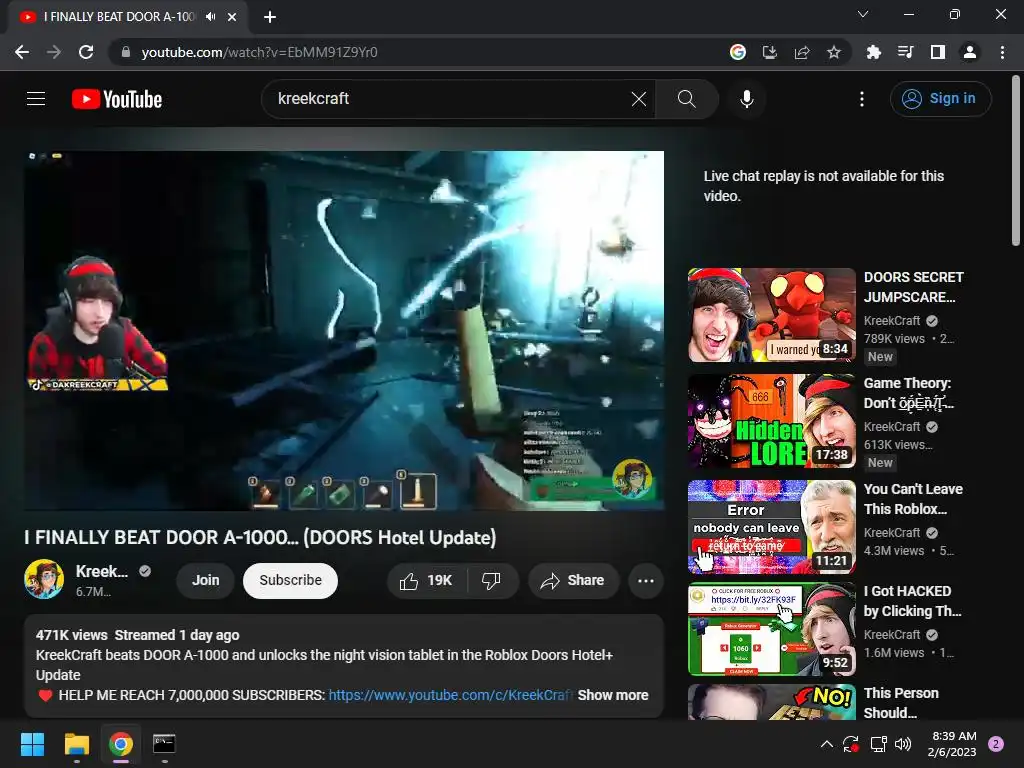Image resolution: width=1024 pixels, height=768 pixels.
Task: Open Google icon in address bar
Action: click(x=738, y=52)
